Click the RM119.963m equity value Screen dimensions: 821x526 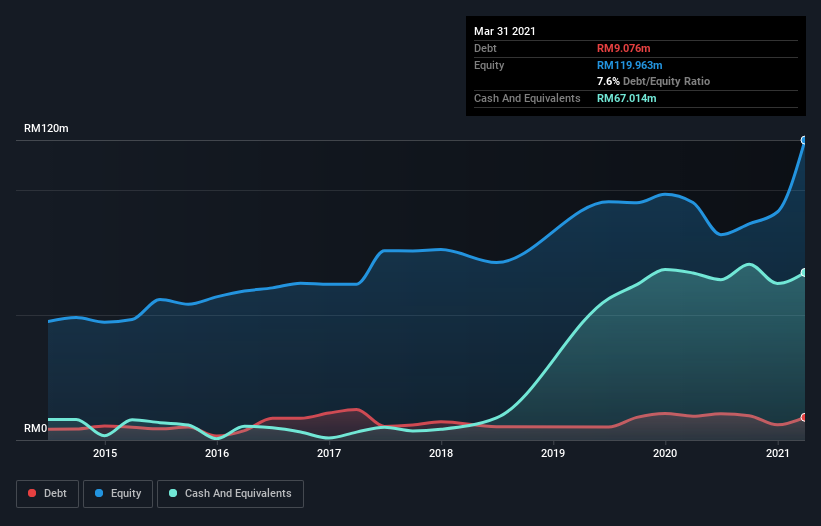click(x=629, y=65)
